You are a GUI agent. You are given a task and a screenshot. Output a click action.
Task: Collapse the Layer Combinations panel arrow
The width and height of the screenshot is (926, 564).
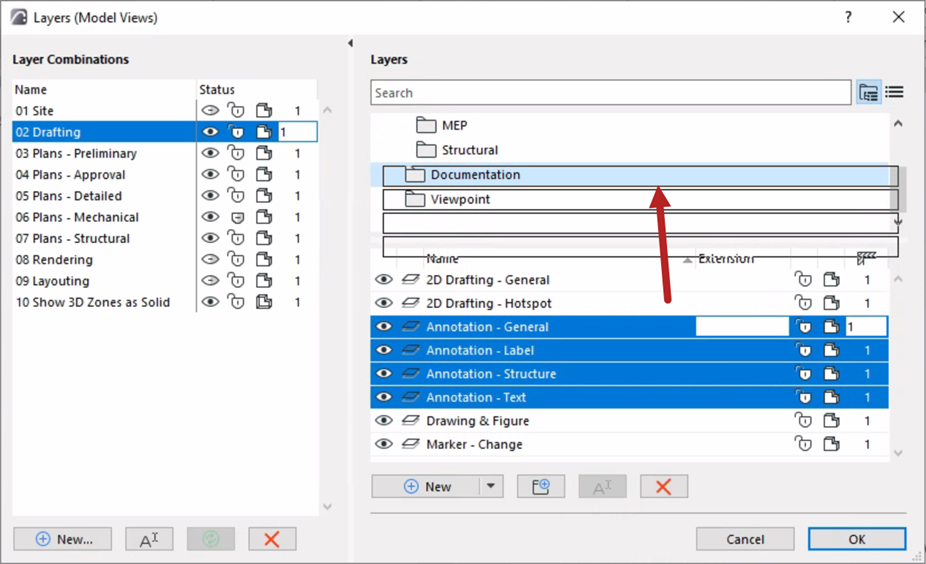point(350,43)
